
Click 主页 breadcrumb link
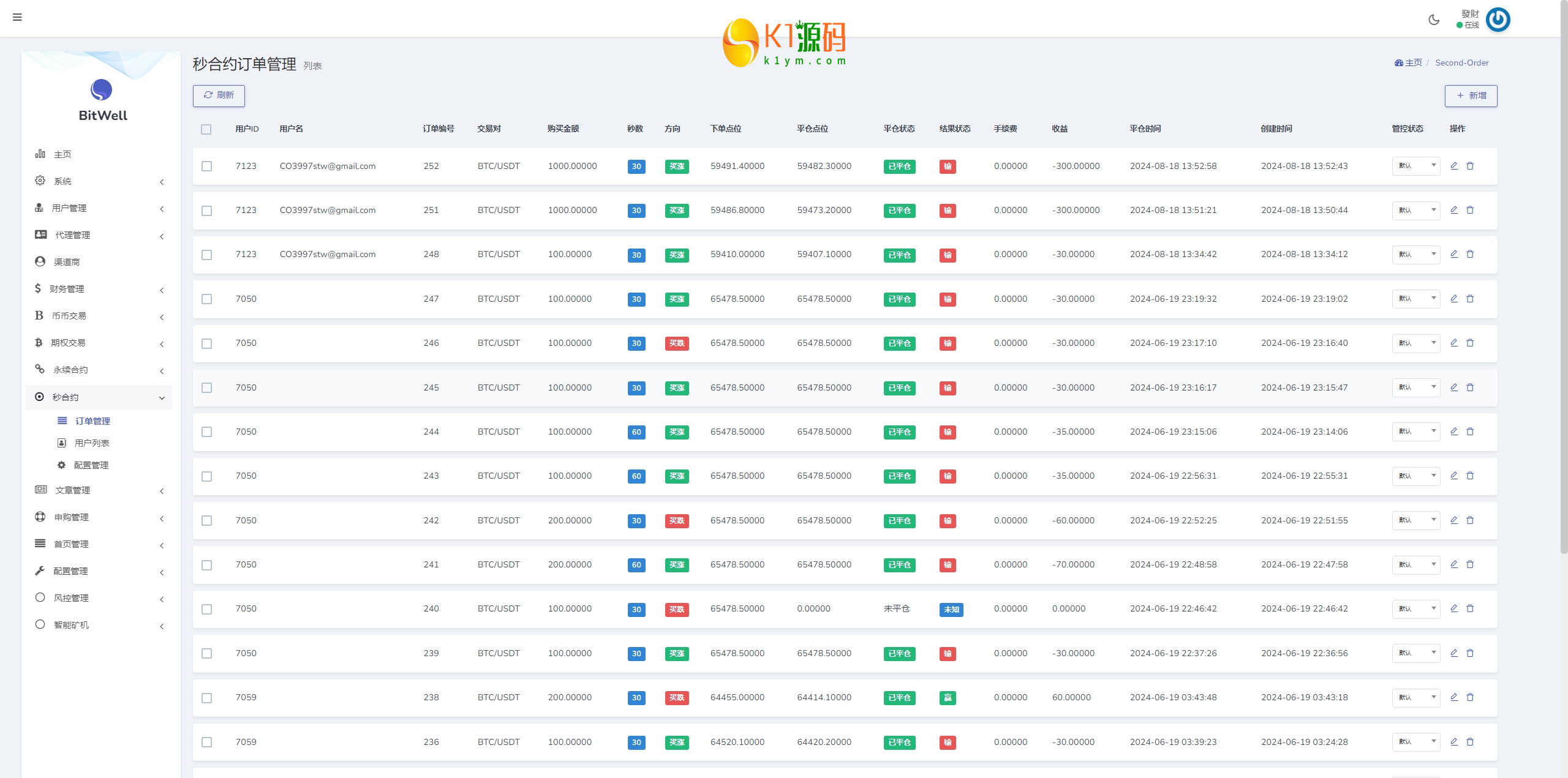1412,63
